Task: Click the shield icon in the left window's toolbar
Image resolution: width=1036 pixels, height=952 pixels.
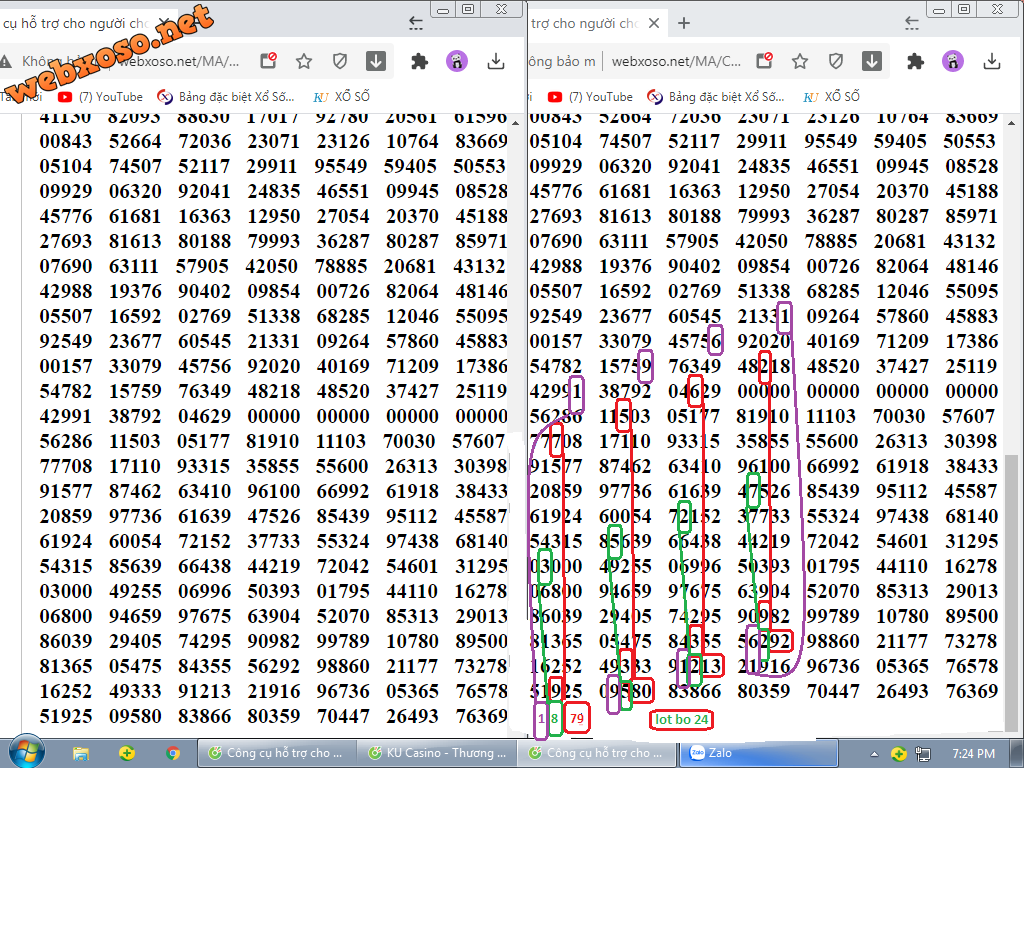Action: point(340,61)
